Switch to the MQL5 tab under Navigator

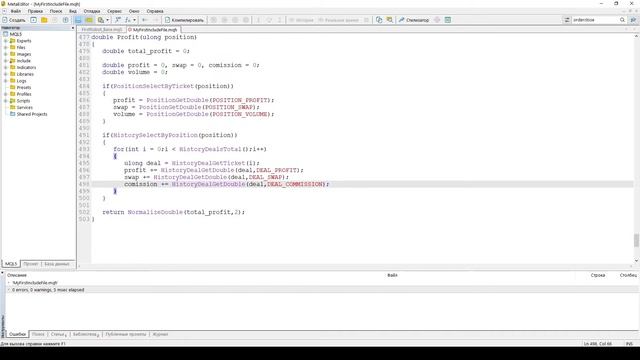click(x=11, y=264)
